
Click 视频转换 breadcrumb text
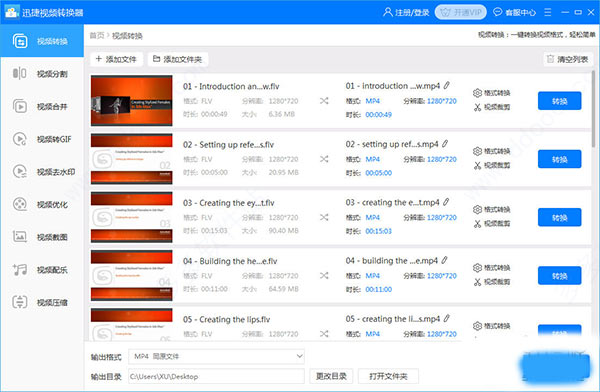click(127, 36)
